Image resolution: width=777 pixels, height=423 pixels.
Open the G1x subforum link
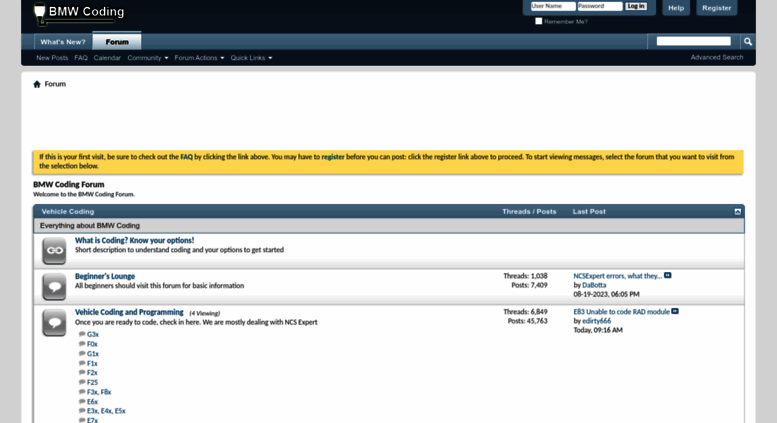pyautogui.click(x=93, y=354)
